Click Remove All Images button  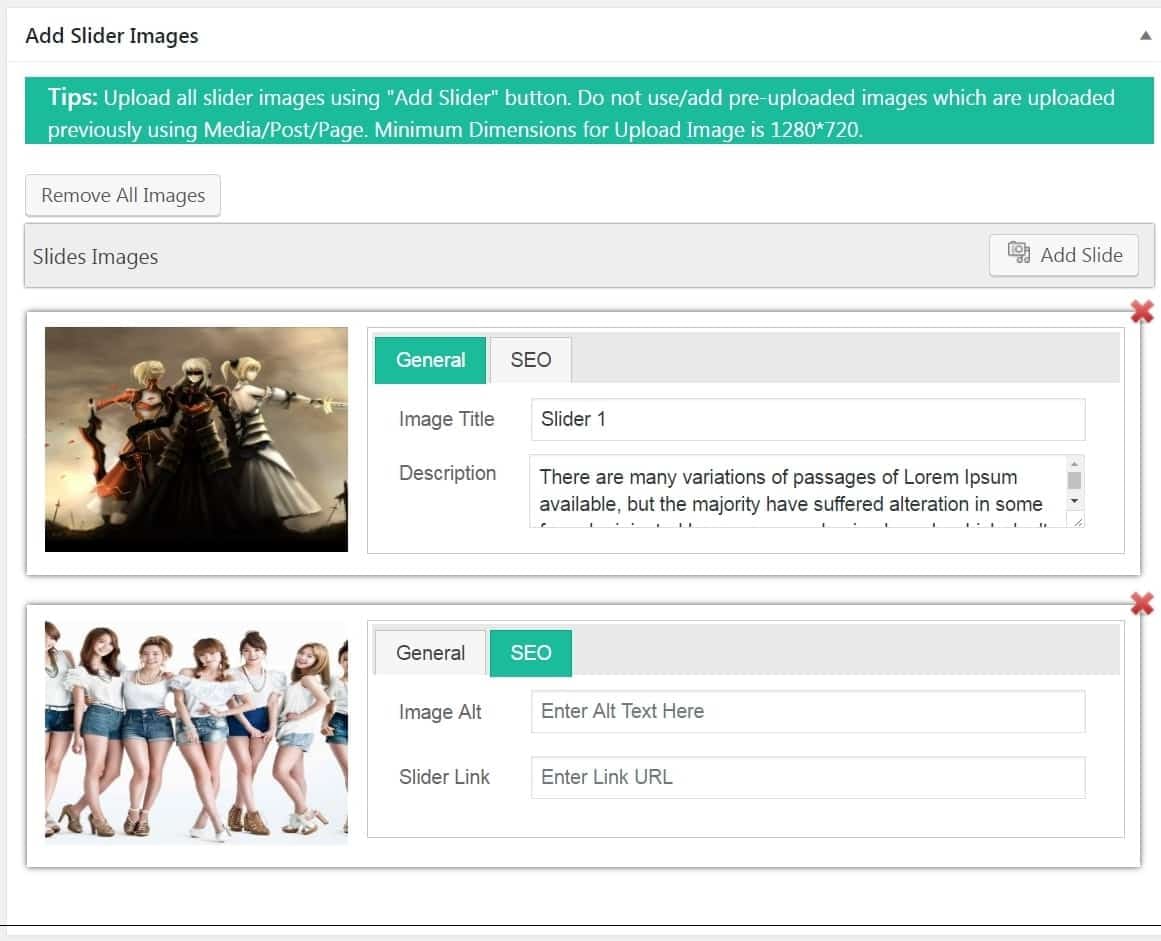(x=123, y=195)
